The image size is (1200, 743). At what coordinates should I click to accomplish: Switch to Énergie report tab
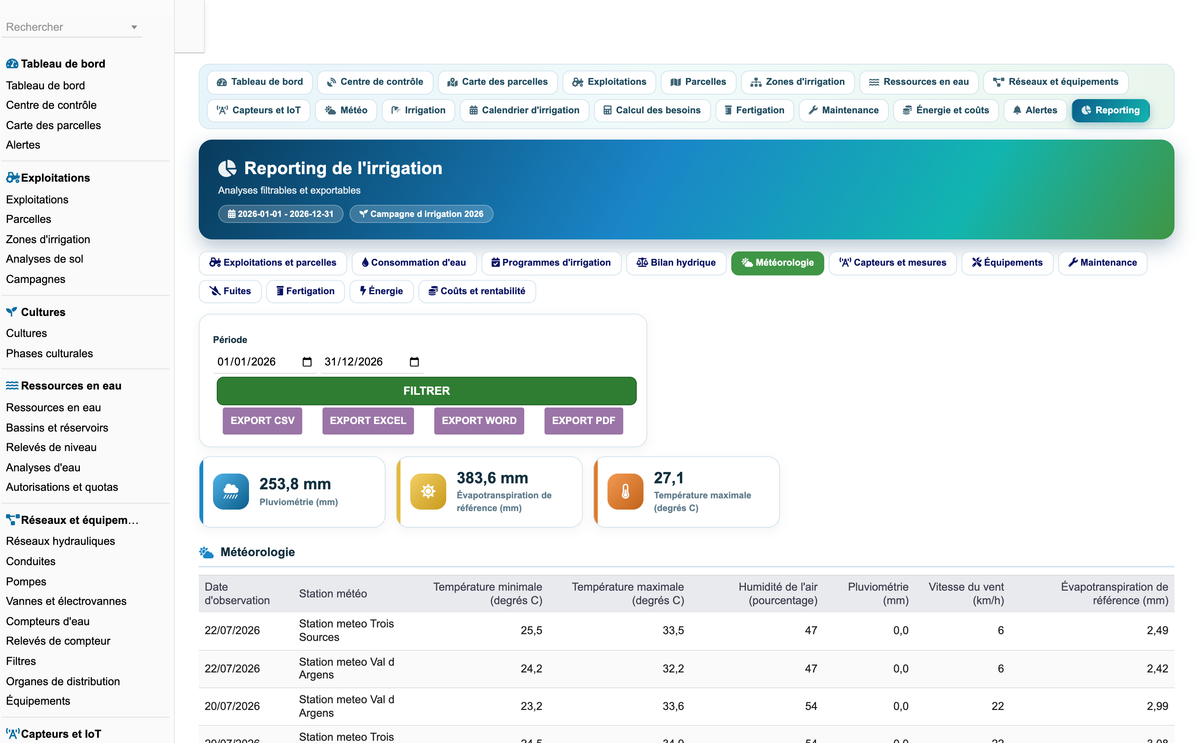(381, 291)
